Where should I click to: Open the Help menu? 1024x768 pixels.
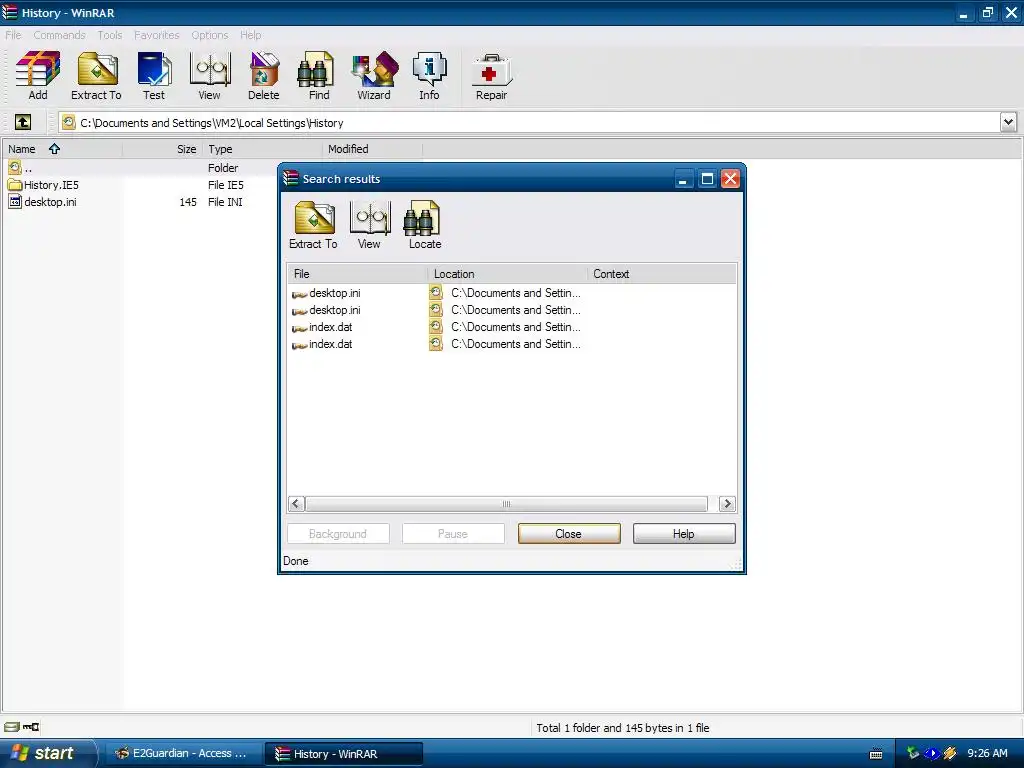(251, 35)
